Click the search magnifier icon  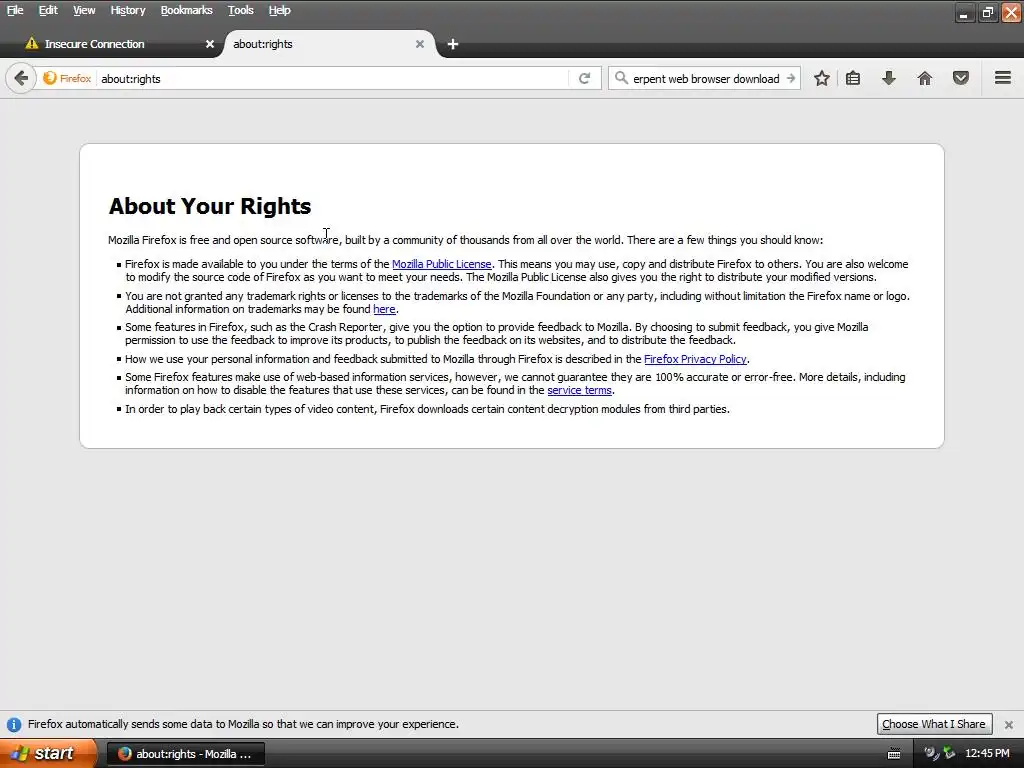coord(621,78)
